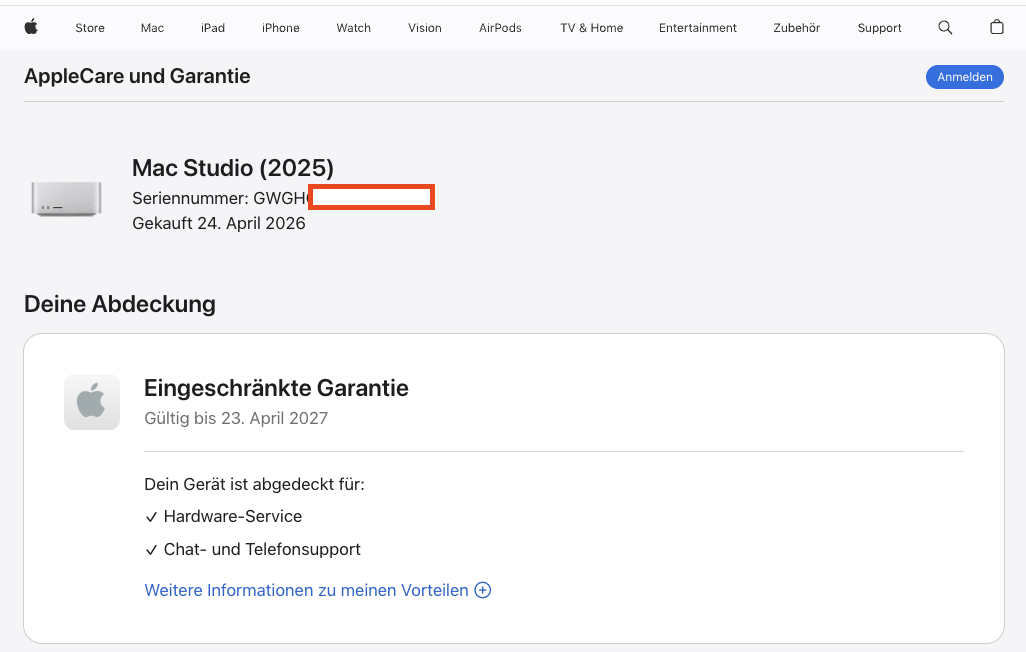Image resolution: width=1026 pixels, height=652 pixels.
Task: Open the Zubehör menu item
Action: 796,28
